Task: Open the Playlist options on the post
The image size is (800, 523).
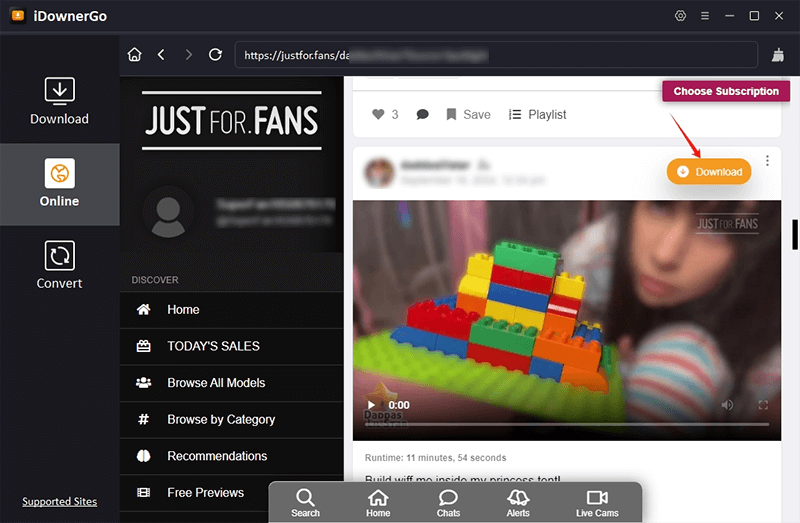Action: coord(538,115)
